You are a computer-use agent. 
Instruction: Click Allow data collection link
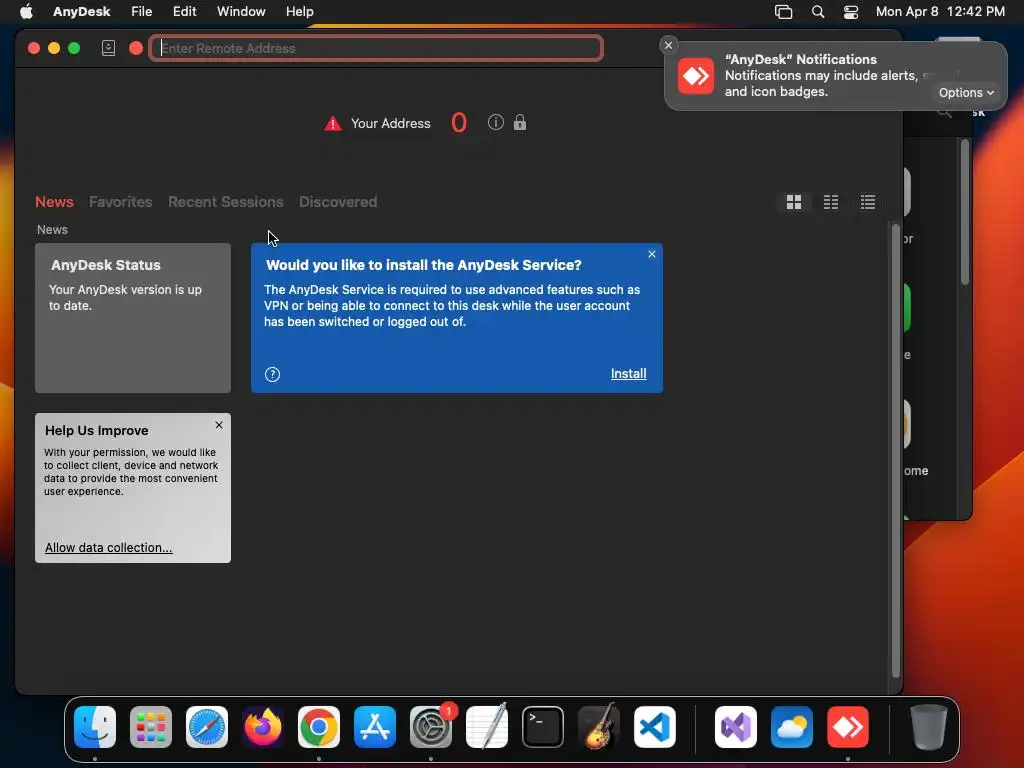tap(108, 547)
